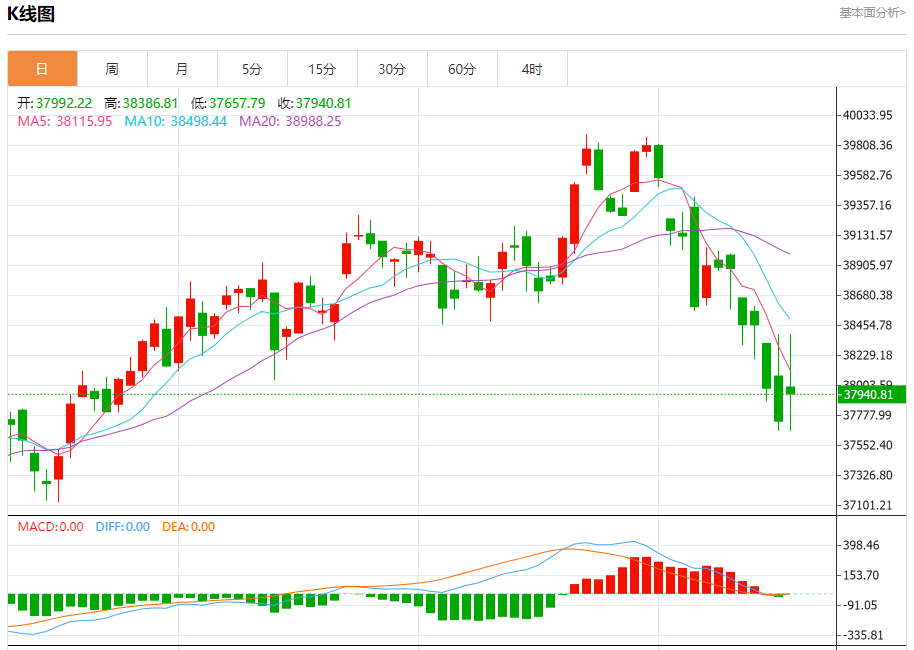
Task: Click the low value 37657.79
Action: 237,103
